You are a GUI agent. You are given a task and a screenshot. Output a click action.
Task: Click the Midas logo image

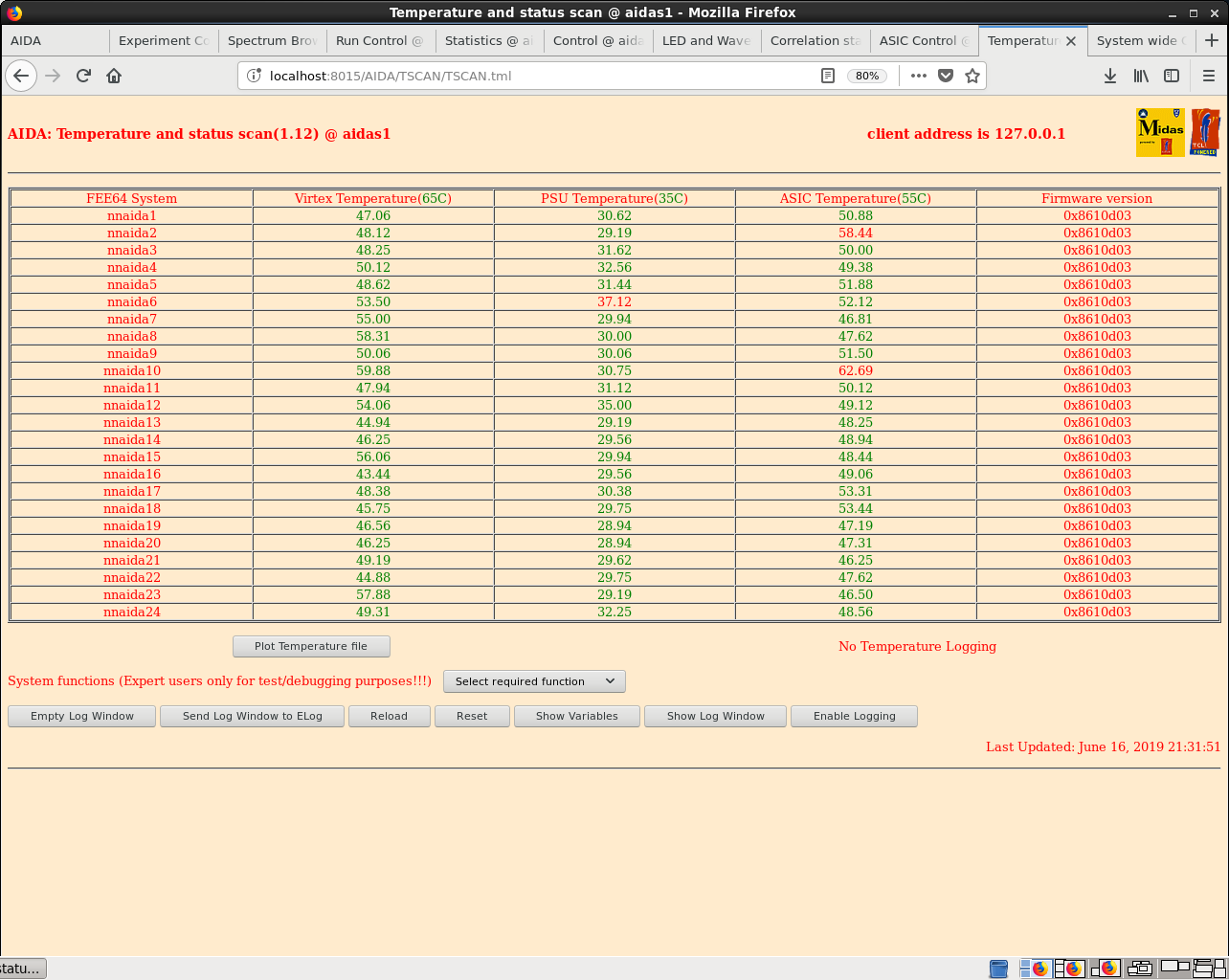pyautogui.click(x=1160, y=132)
